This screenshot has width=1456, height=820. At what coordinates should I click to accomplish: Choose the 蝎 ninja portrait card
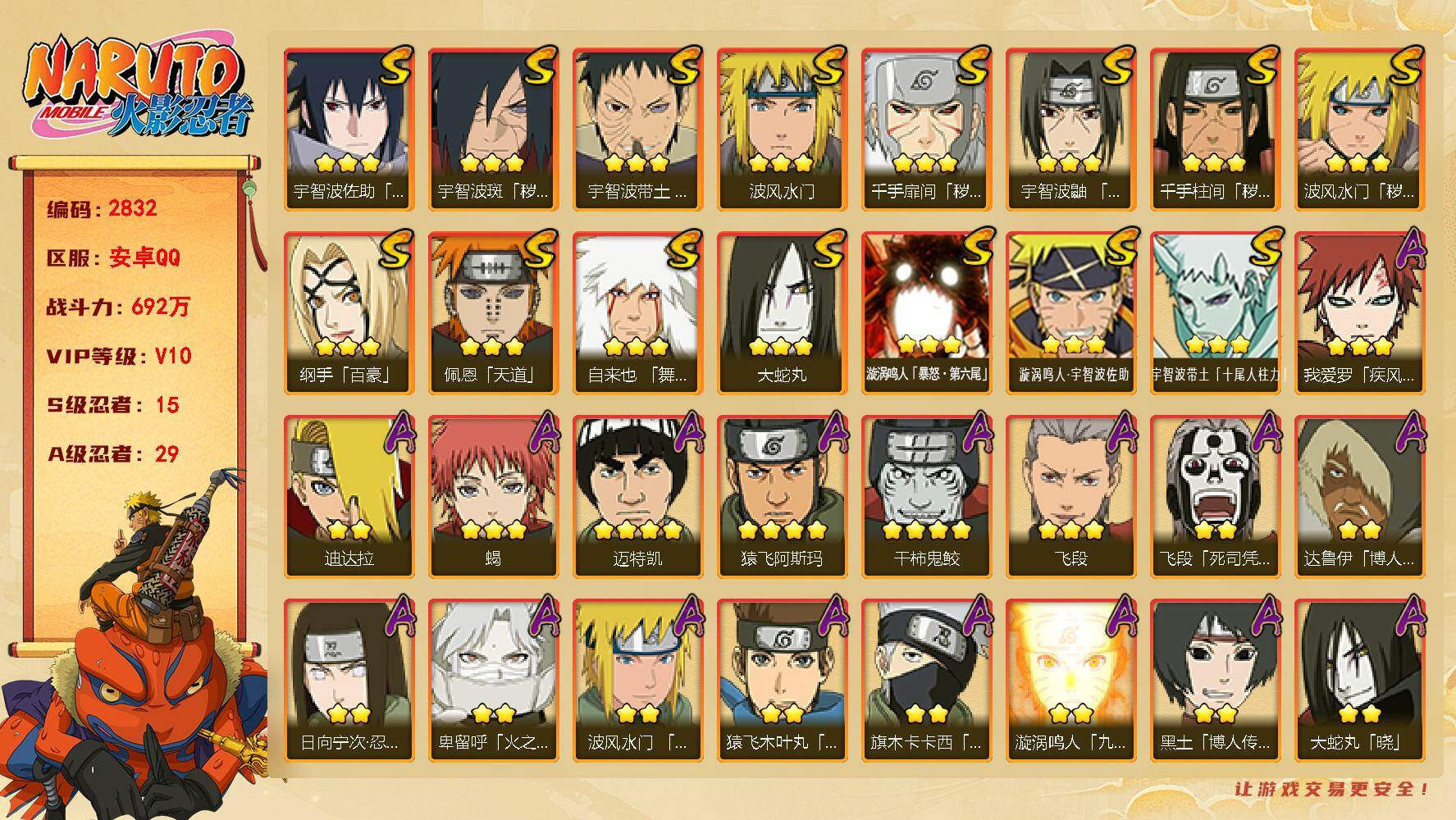[493, 496]
